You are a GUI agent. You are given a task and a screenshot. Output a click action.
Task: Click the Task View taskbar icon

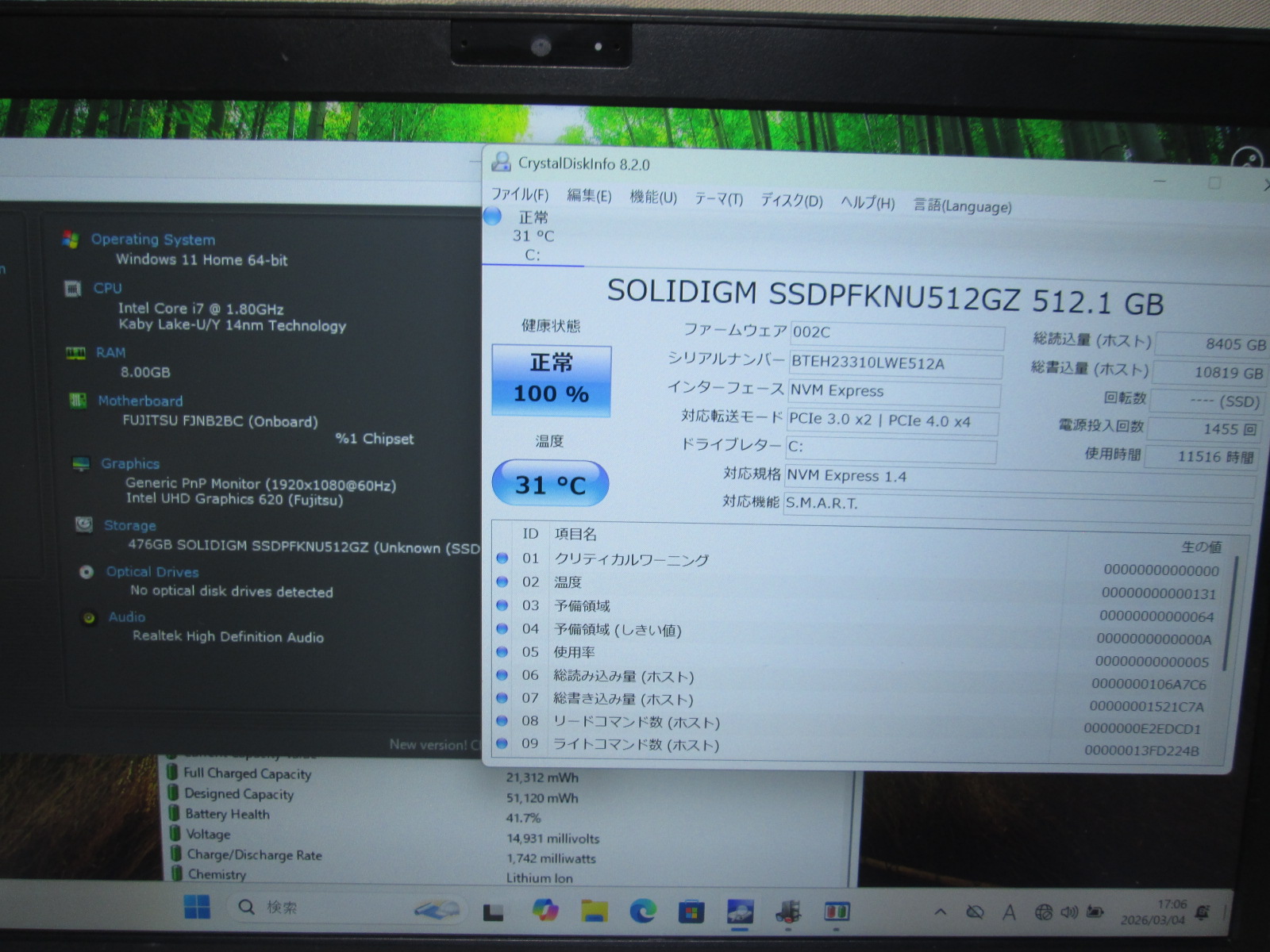[494, 912]
